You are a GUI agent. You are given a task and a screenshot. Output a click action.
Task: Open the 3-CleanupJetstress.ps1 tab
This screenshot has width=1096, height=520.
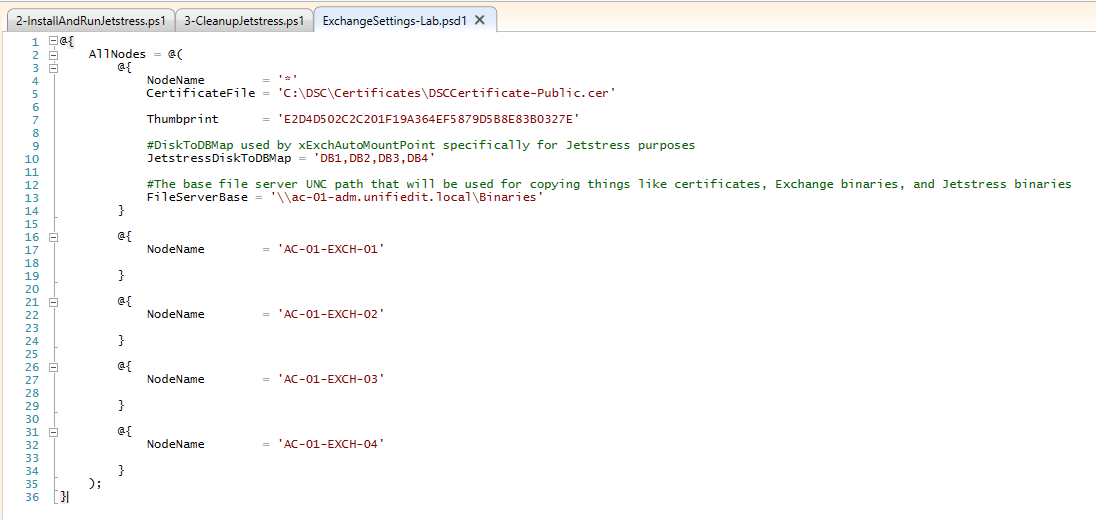[244, 20]
